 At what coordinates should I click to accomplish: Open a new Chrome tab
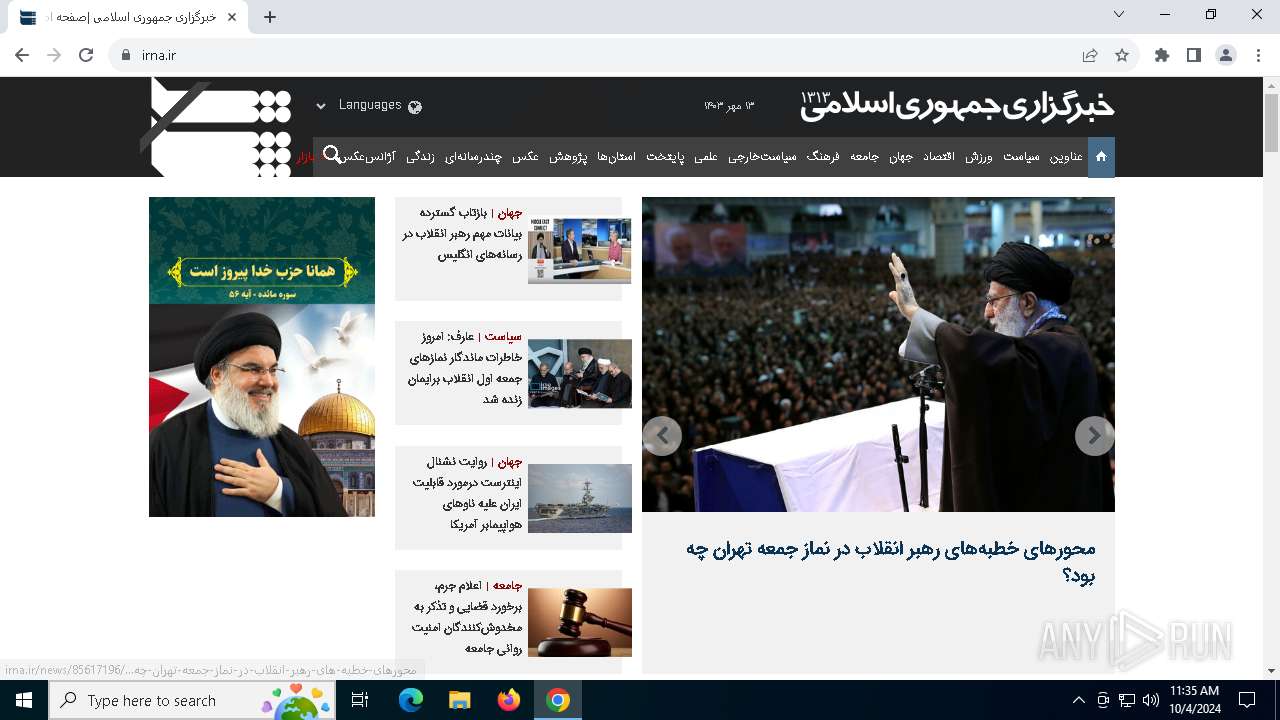pyautogui.click(x=270, y=17)
